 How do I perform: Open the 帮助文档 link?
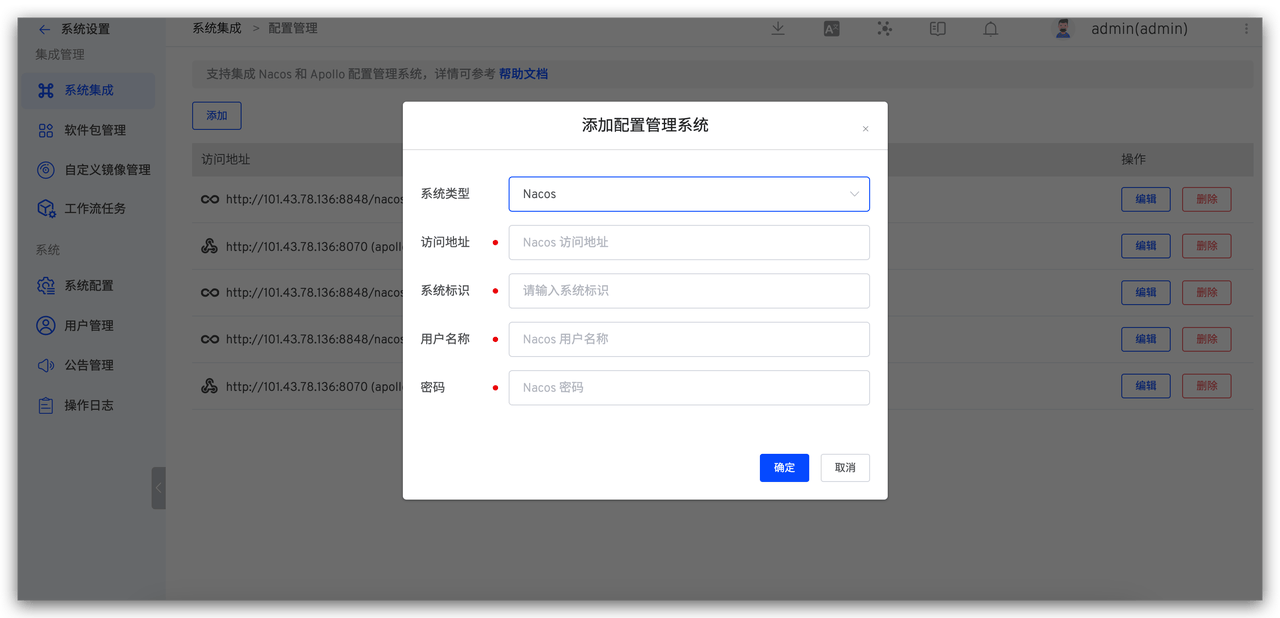click(523, 73)
